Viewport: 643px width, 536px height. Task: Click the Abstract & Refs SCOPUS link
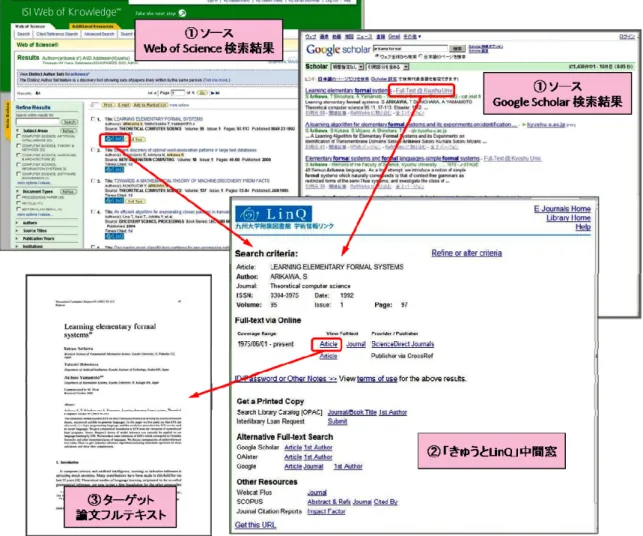pos(328,502)
